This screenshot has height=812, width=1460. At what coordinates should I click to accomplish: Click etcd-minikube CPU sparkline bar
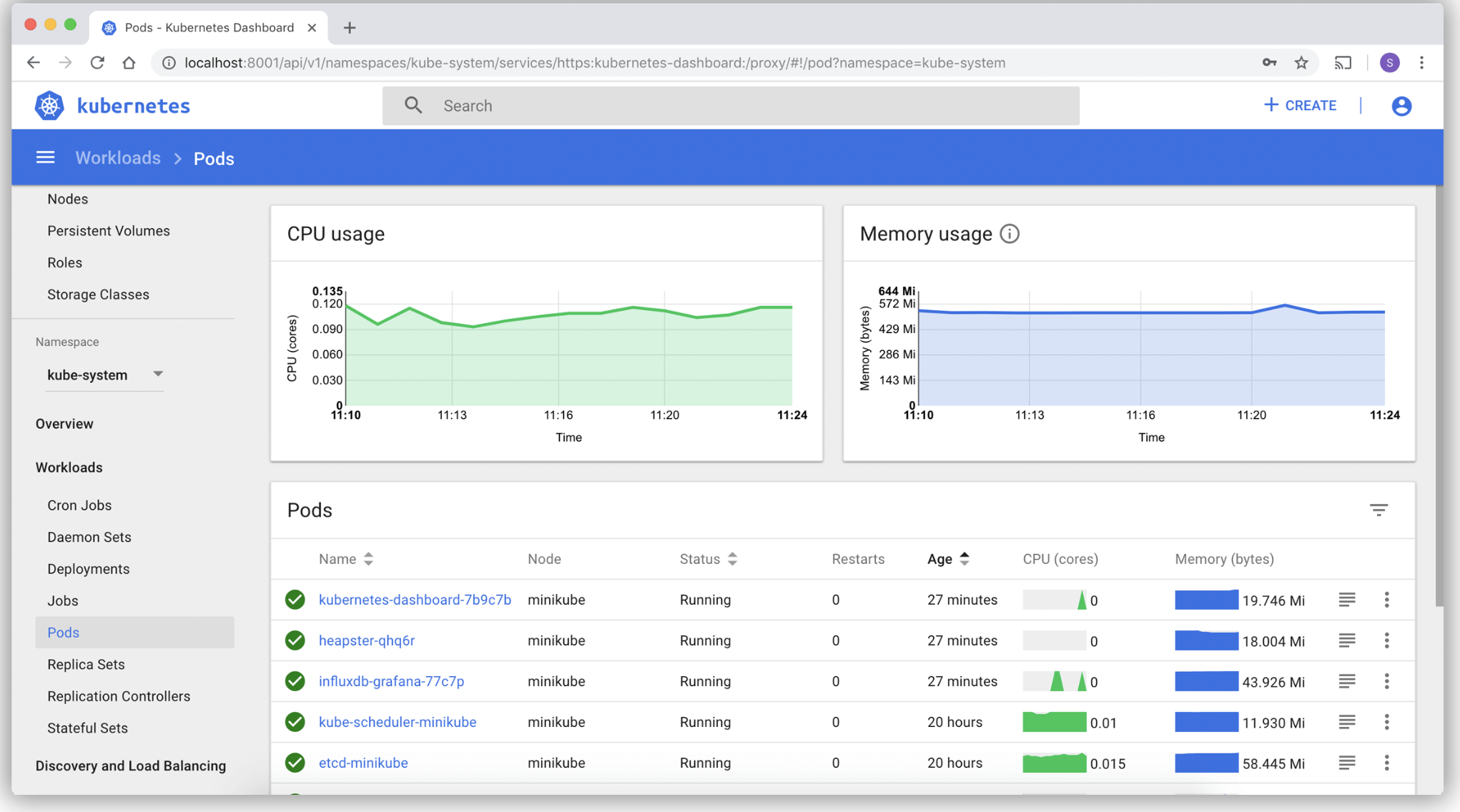1054,763
